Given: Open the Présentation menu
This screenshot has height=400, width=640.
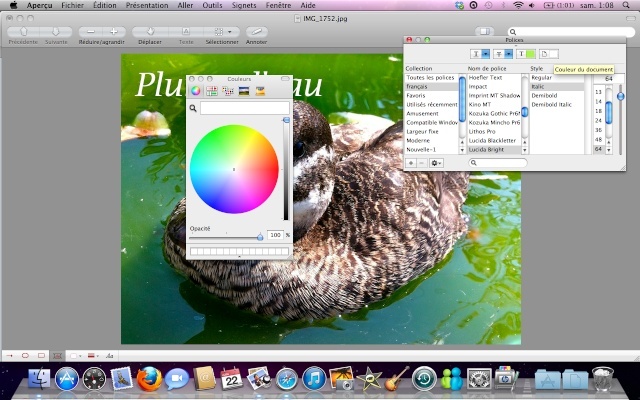Looking at the screenshot, I should click(146, 5).
